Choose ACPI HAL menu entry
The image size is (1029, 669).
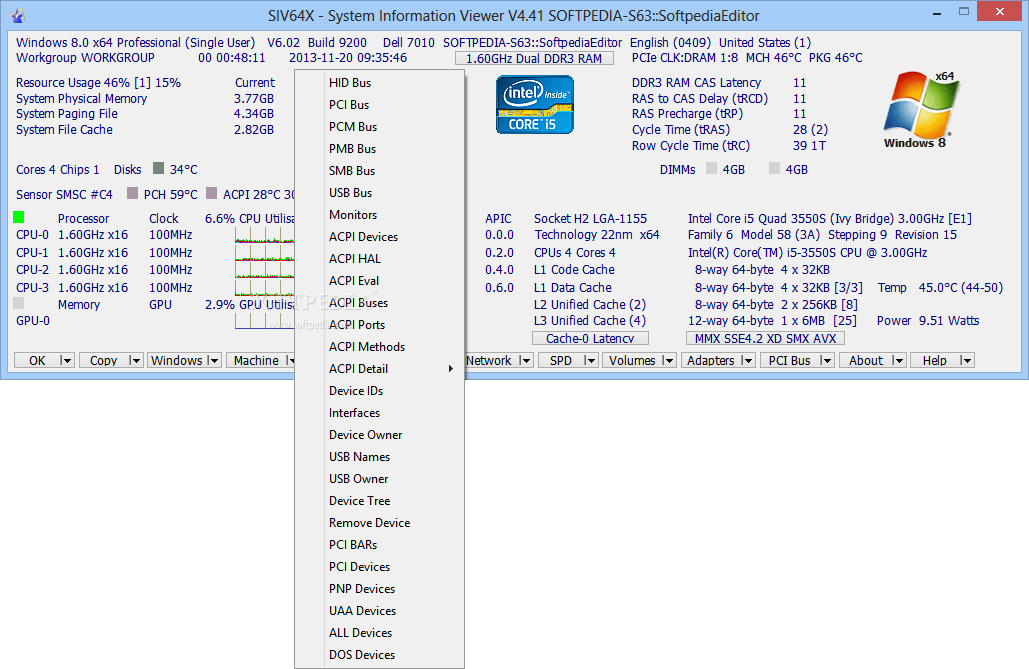point(379,259)
